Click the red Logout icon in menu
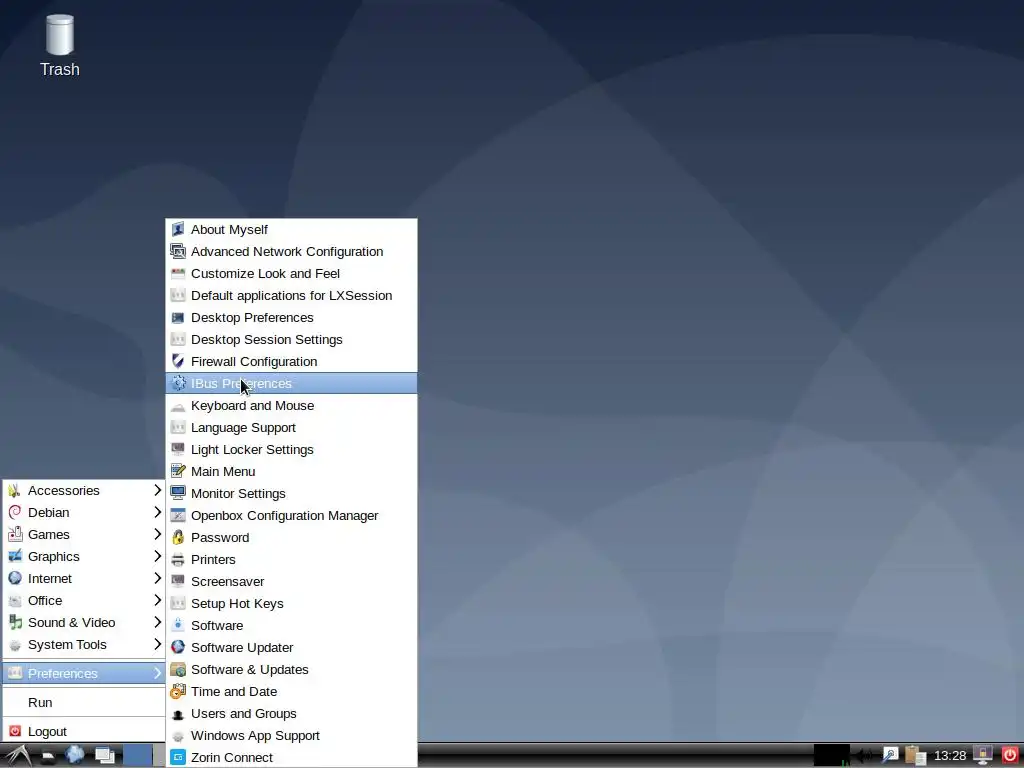The image size is (1024, 768). (x=15, y=731)
